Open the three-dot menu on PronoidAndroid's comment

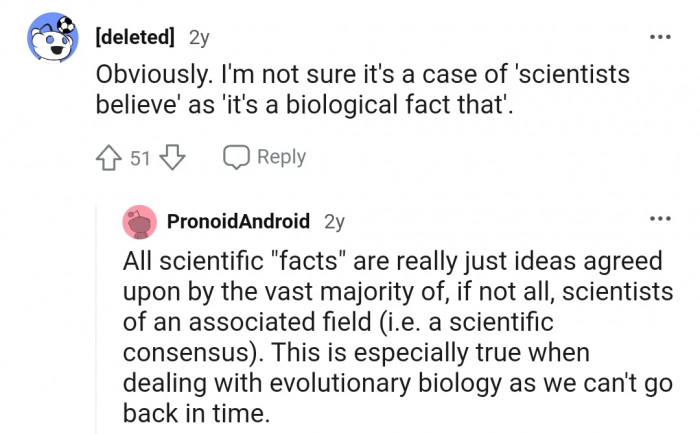click(x=659, y=219)
